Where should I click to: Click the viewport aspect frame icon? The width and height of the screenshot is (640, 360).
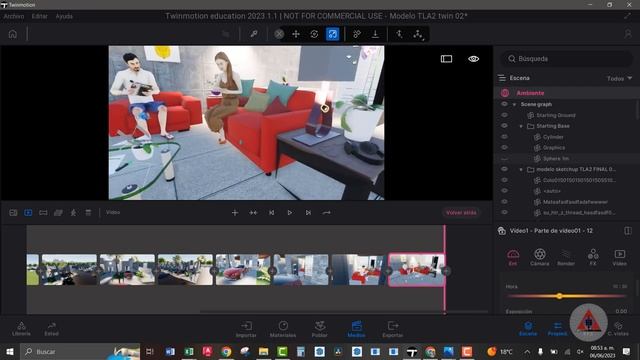(x=446, y=59)
